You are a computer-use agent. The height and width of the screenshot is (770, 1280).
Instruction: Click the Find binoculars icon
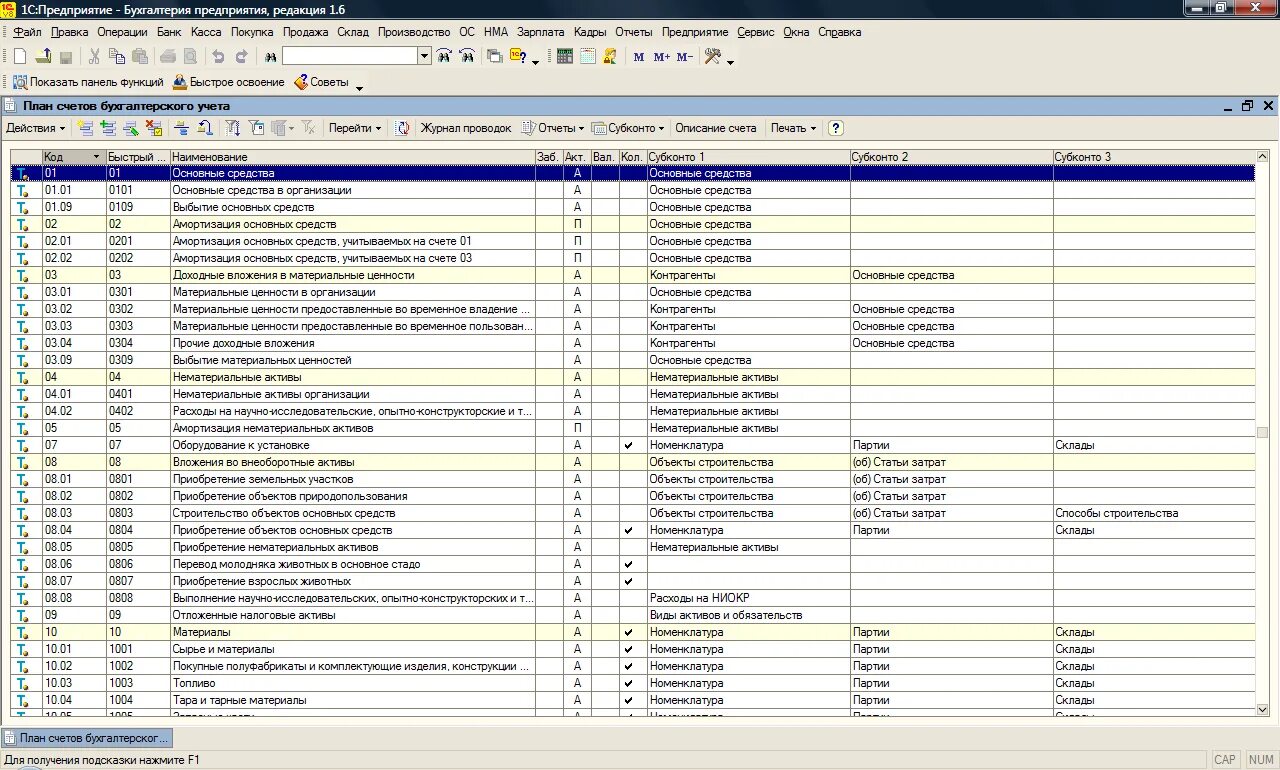click(x=270, y=57)
